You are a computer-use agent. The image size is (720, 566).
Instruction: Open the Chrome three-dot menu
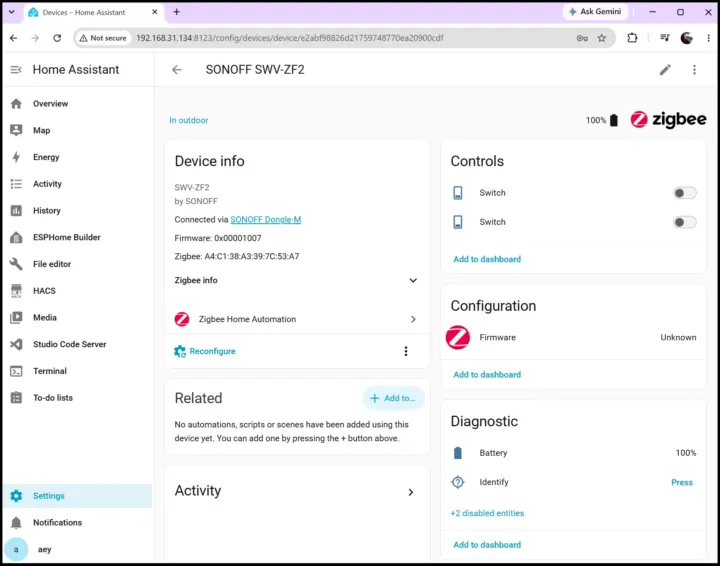709,38
